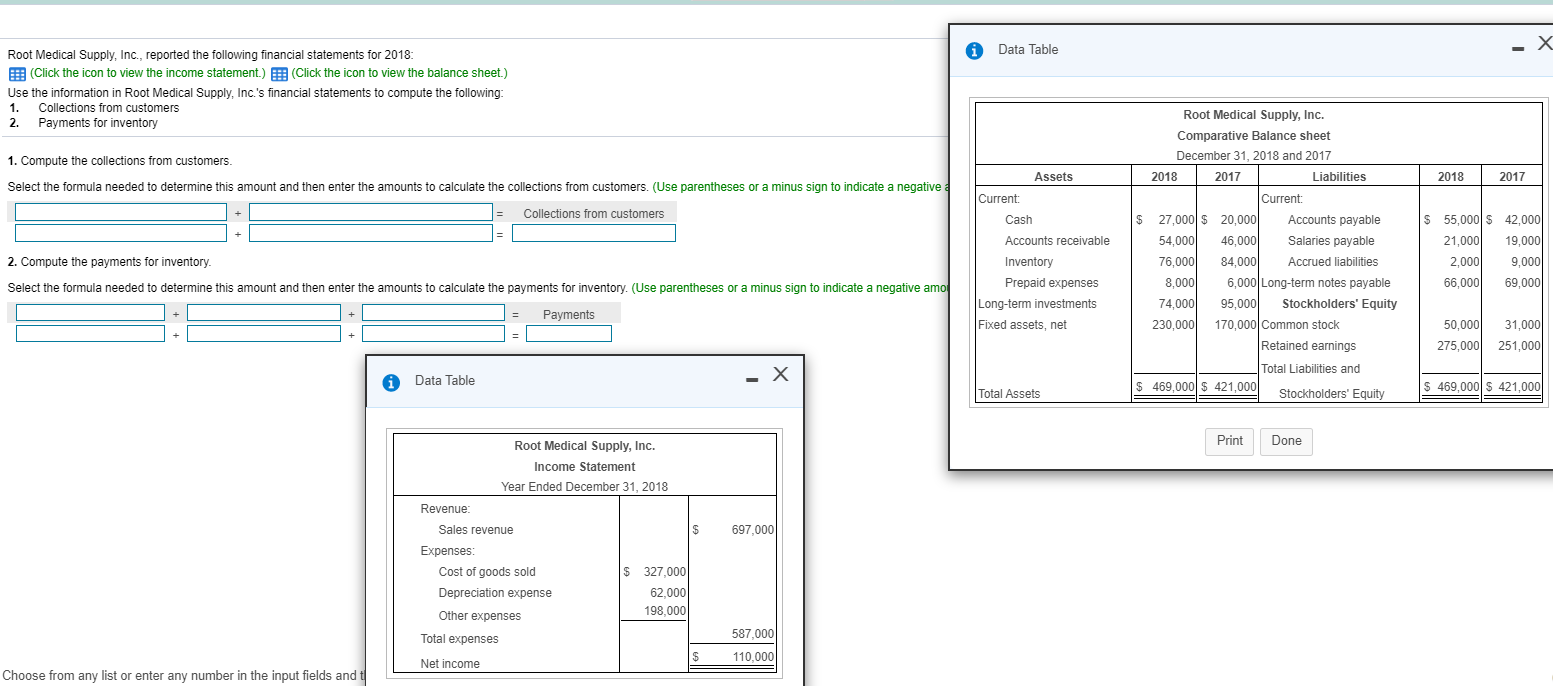The height and width of the screenshot is (686, 1553).
Task: Click Inventory 2018 value 76,000
Action: tap(1176, 262)
